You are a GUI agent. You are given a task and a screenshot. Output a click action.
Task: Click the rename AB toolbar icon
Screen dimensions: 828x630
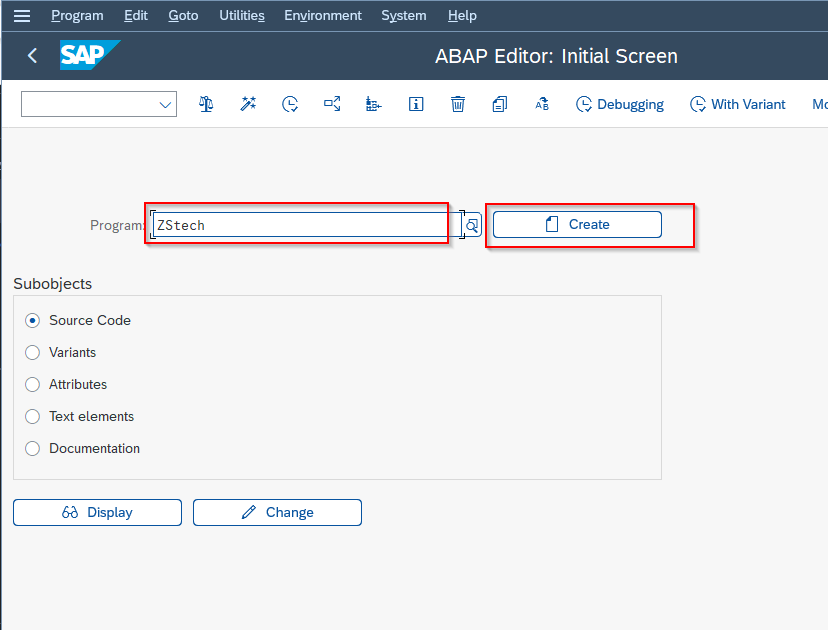pyautogui.click(x=541, y=104)
